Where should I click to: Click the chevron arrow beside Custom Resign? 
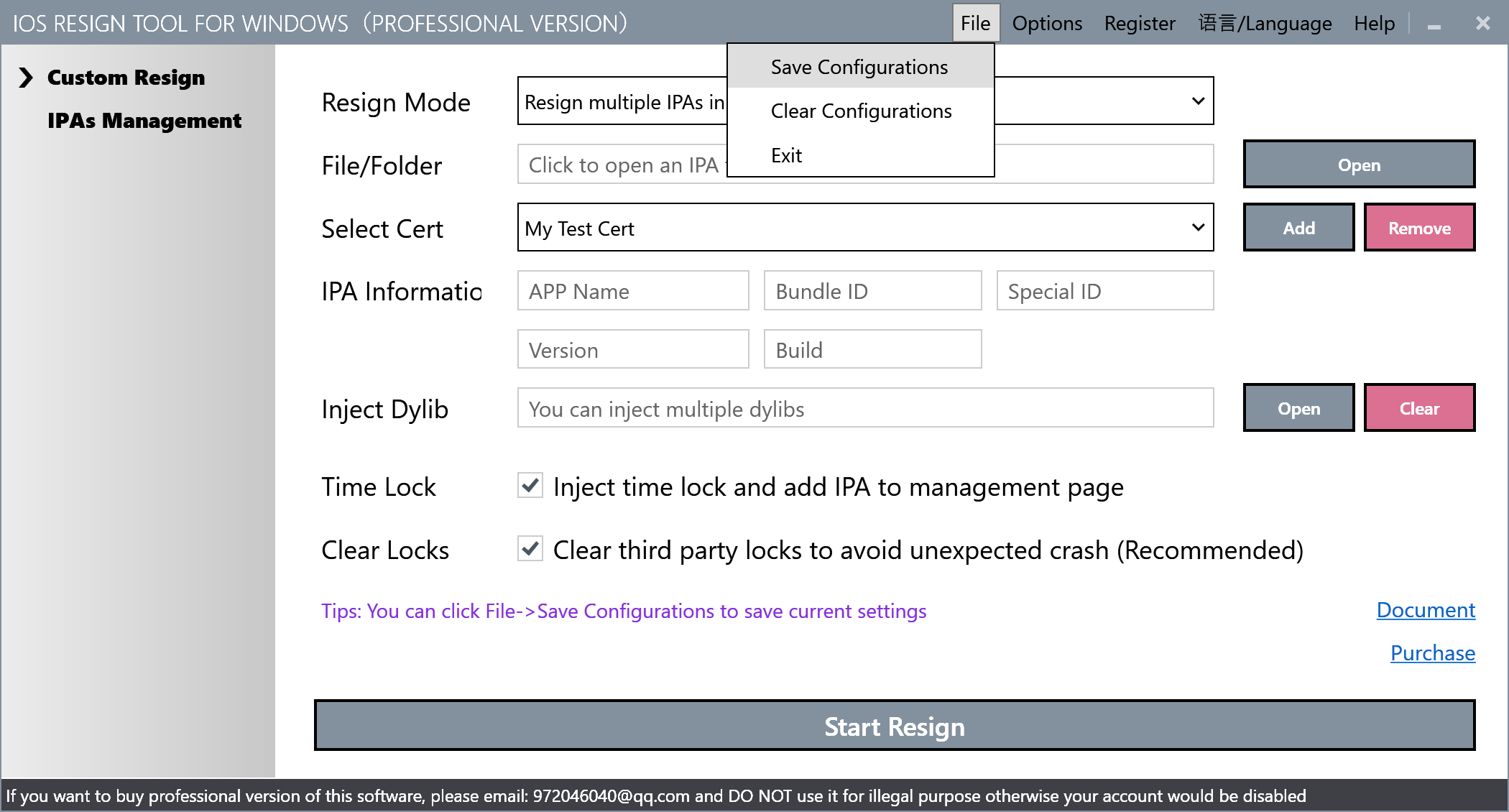tap(26, 77)
